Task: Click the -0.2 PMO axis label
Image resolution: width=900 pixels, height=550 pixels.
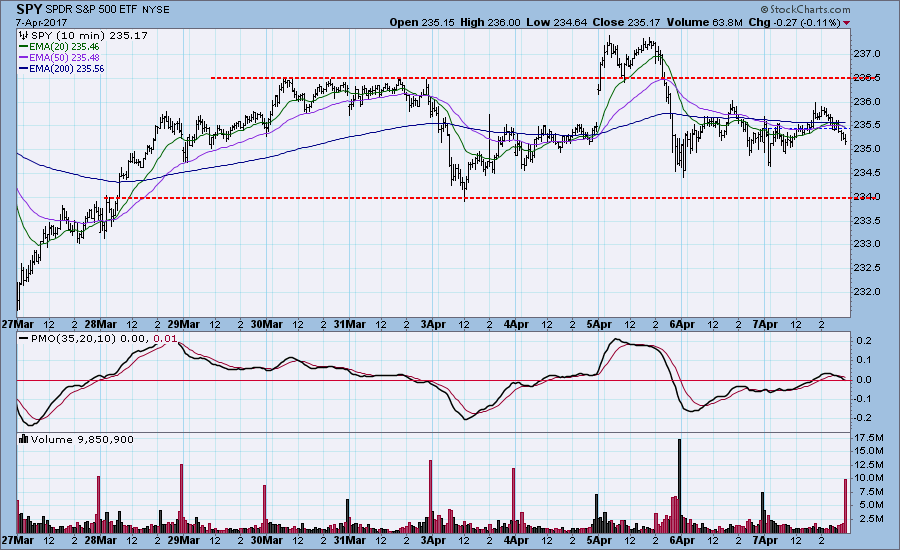Action: point(864,418)
